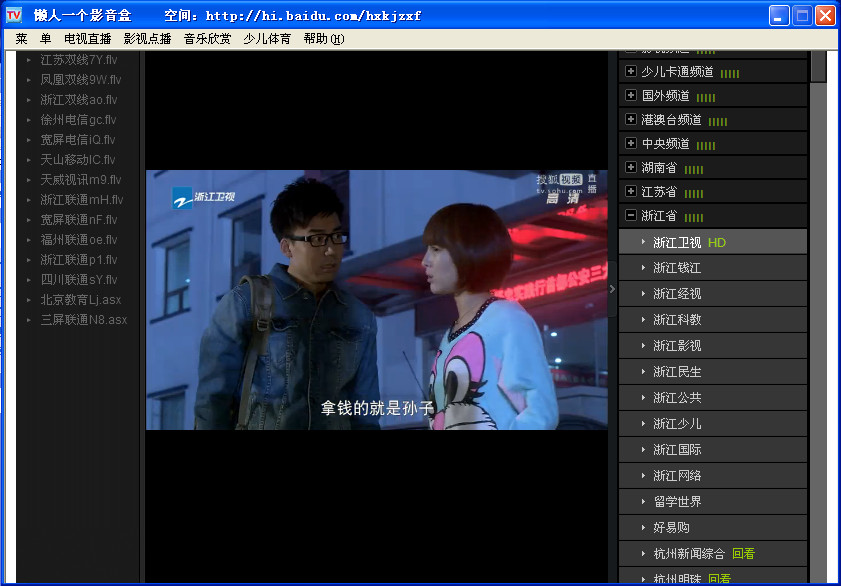Select the 浙江经视 channel
Image resolution: width=841 pixels, height=586 pixels.
coord(713,294)
